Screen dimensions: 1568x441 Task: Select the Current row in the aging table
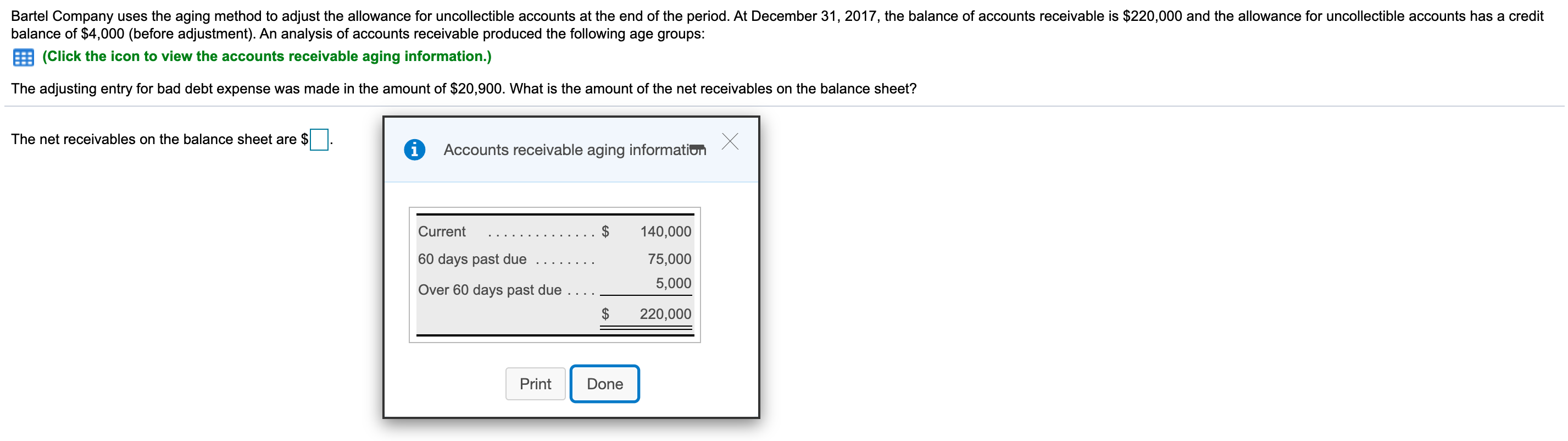coord(441,231)
